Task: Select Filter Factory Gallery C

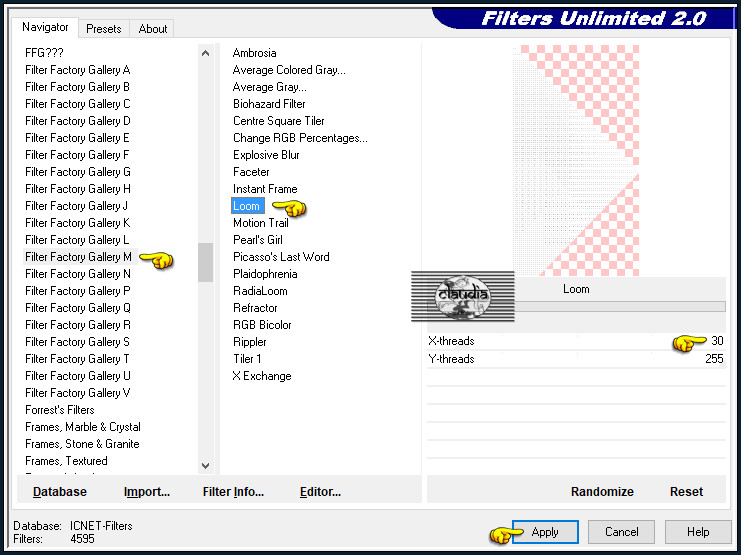Action: pos(78,104)
